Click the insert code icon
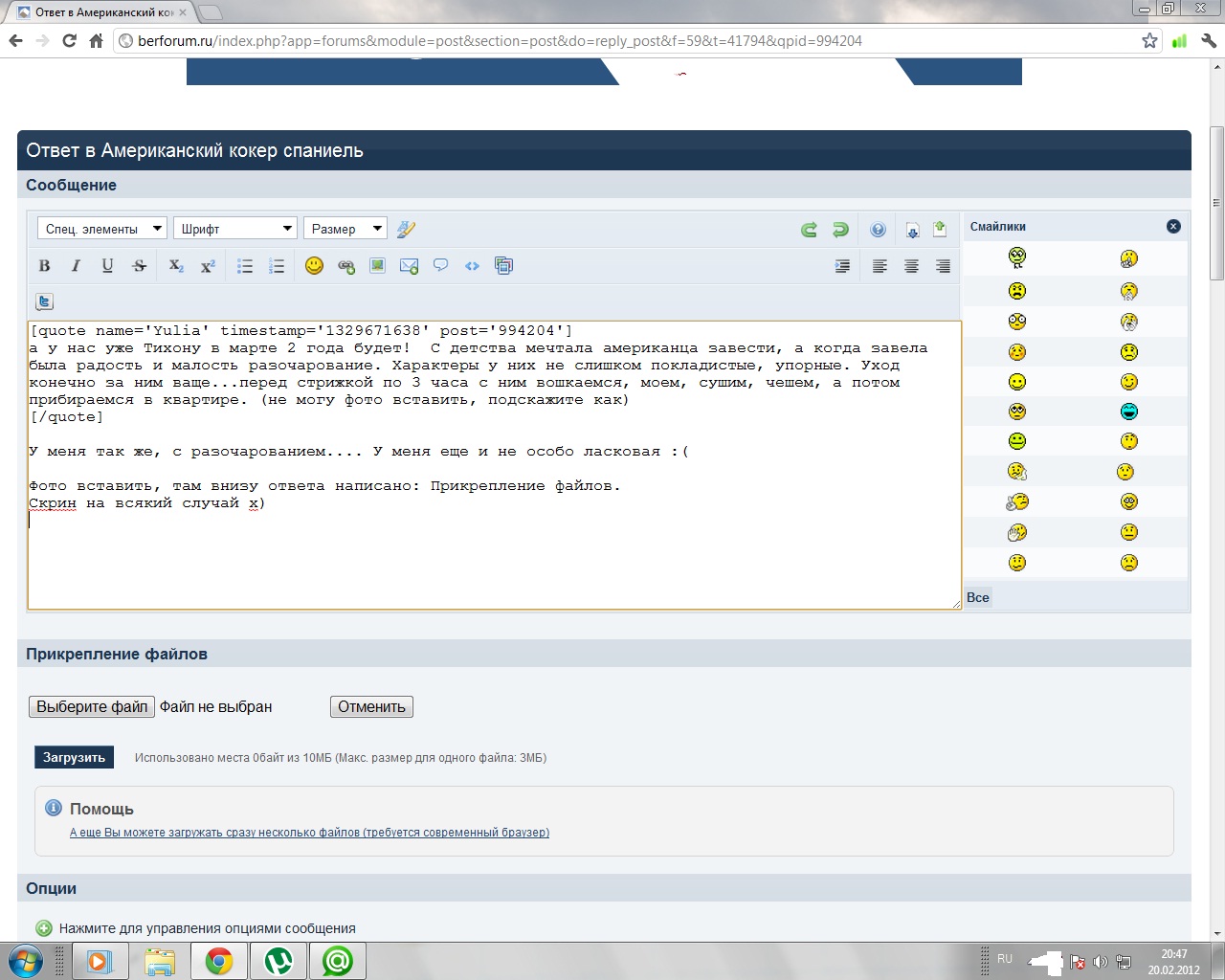 (x=472, y=266)
